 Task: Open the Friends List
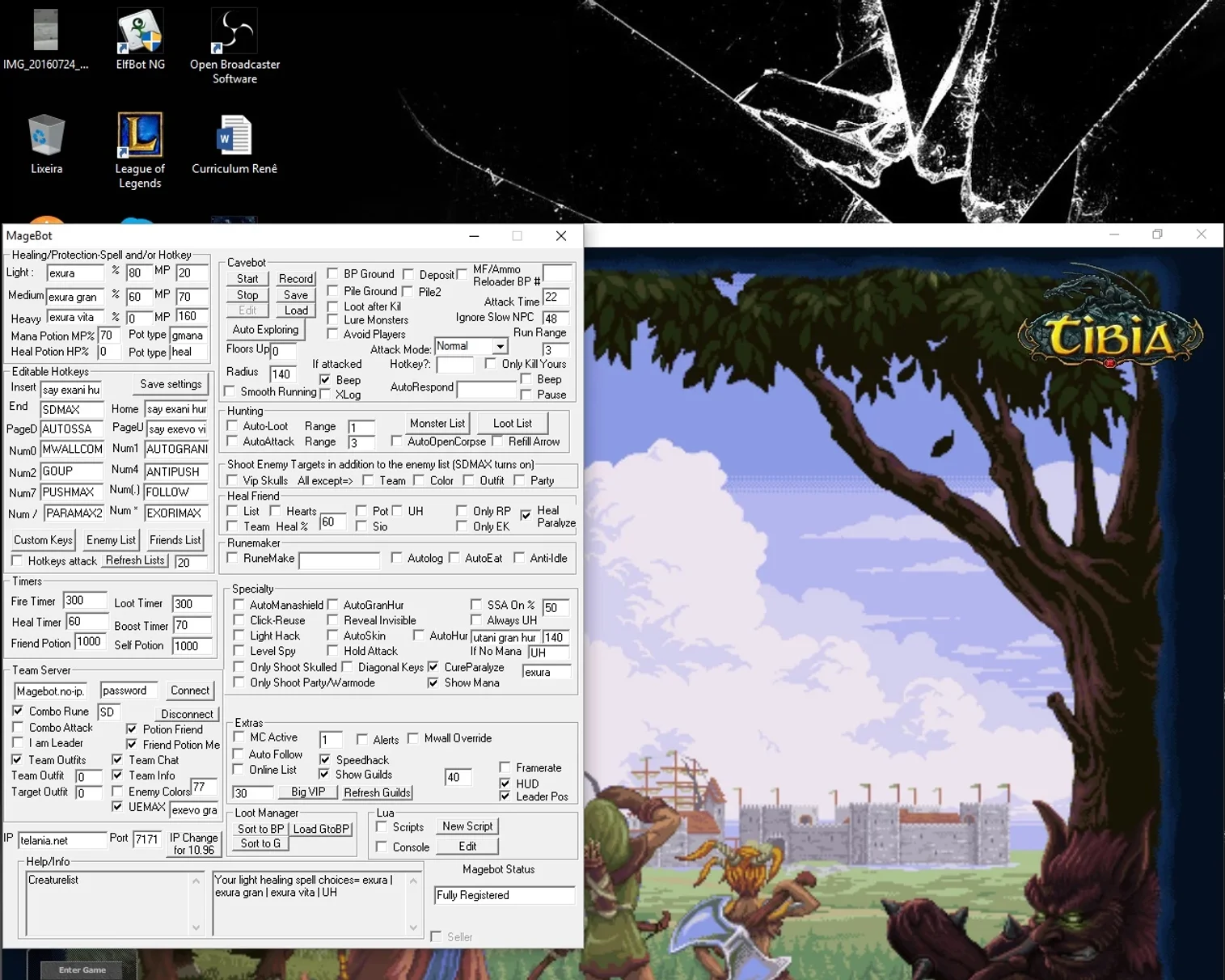(x=175, y=540)
